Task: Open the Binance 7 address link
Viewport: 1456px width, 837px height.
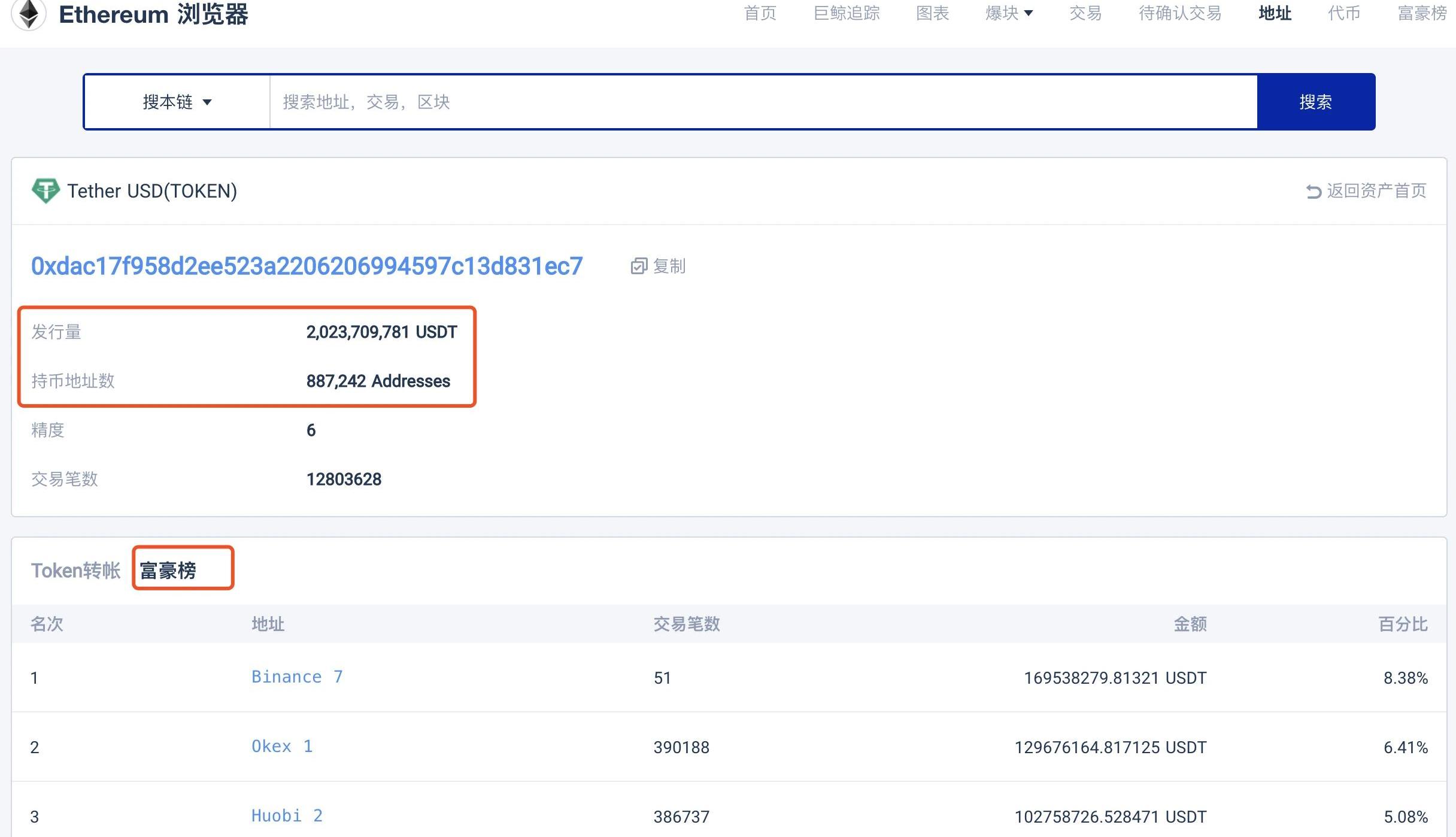Action: (297, 677)
